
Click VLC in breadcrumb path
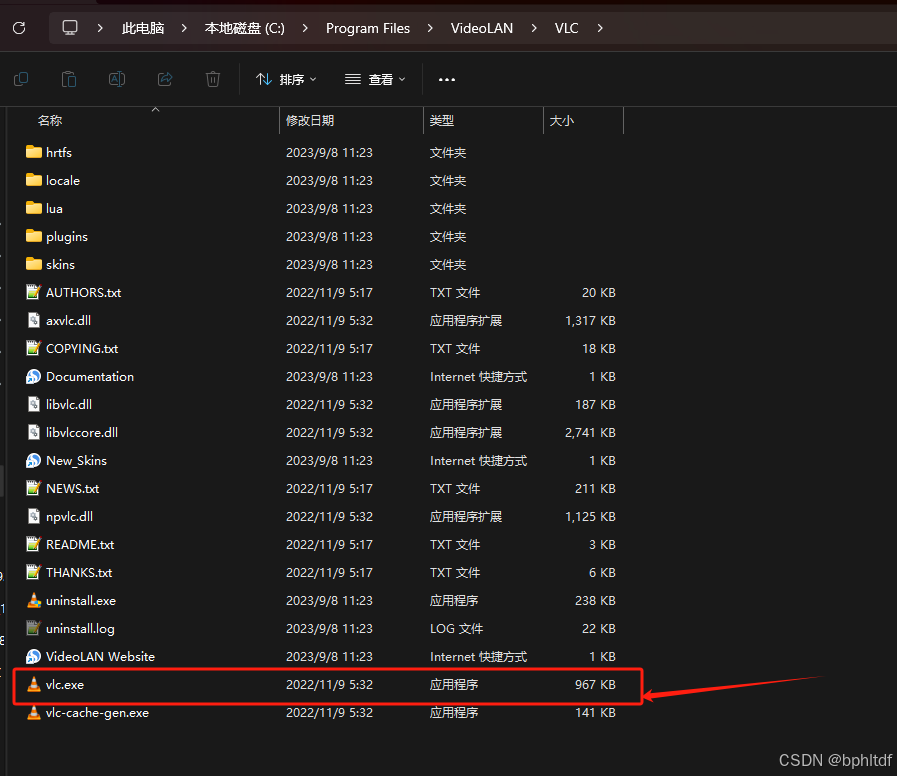click(x=566, y=28)
